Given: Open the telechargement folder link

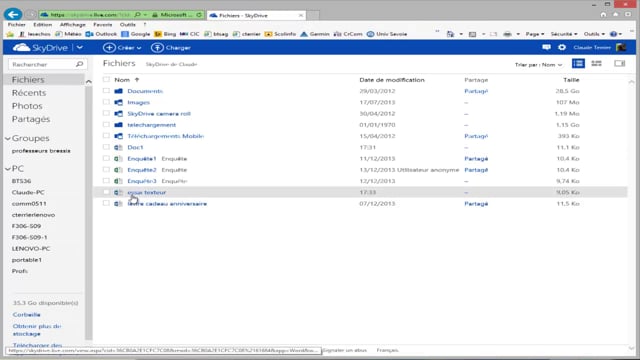Looking at the screenshot, I should point(151,125).
